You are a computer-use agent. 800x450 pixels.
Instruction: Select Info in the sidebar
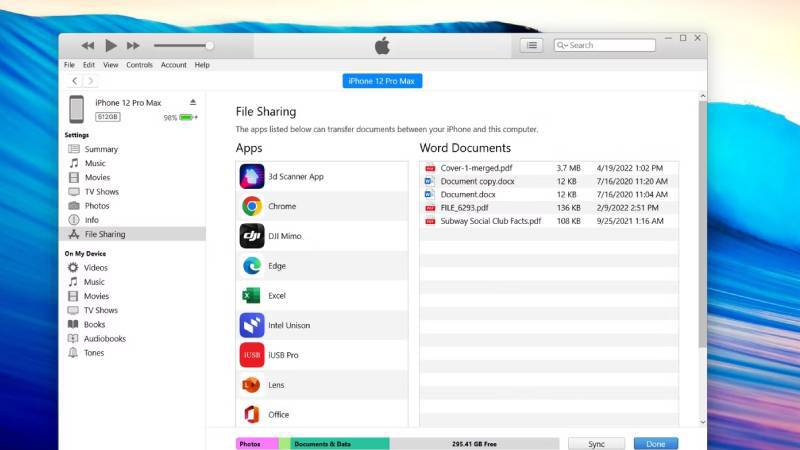click(92, 220)
